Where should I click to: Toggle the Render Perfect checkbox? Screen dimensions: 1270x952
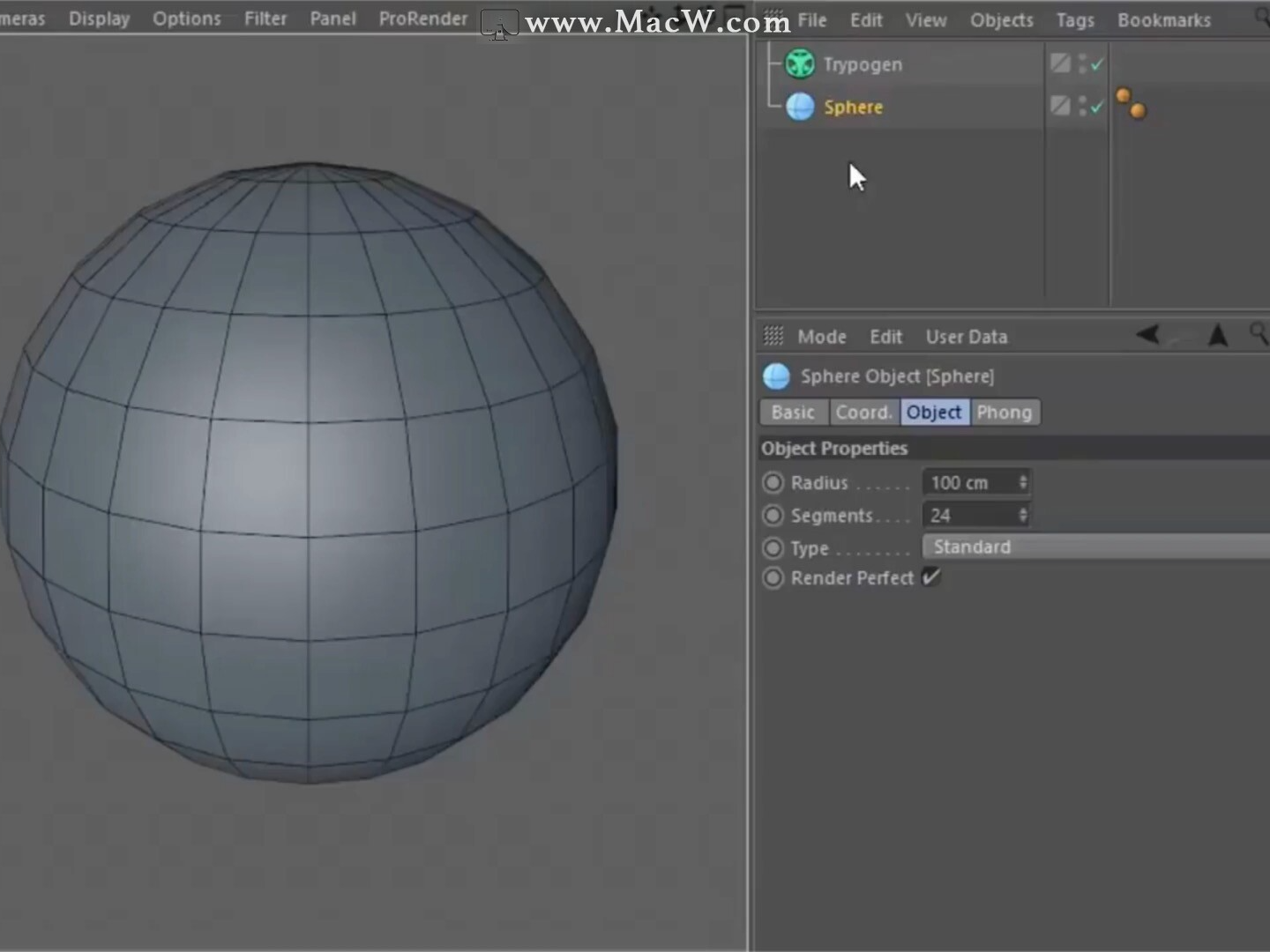click(x=931, y=577)
